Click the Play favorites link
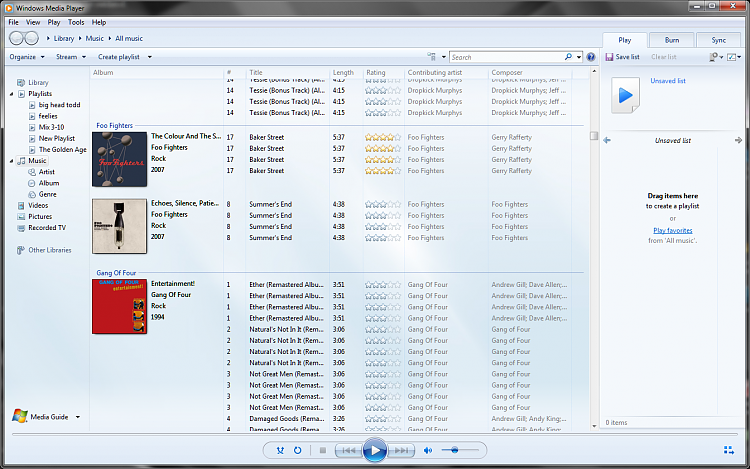Viewport: 750px width, 469px height. 673,230
